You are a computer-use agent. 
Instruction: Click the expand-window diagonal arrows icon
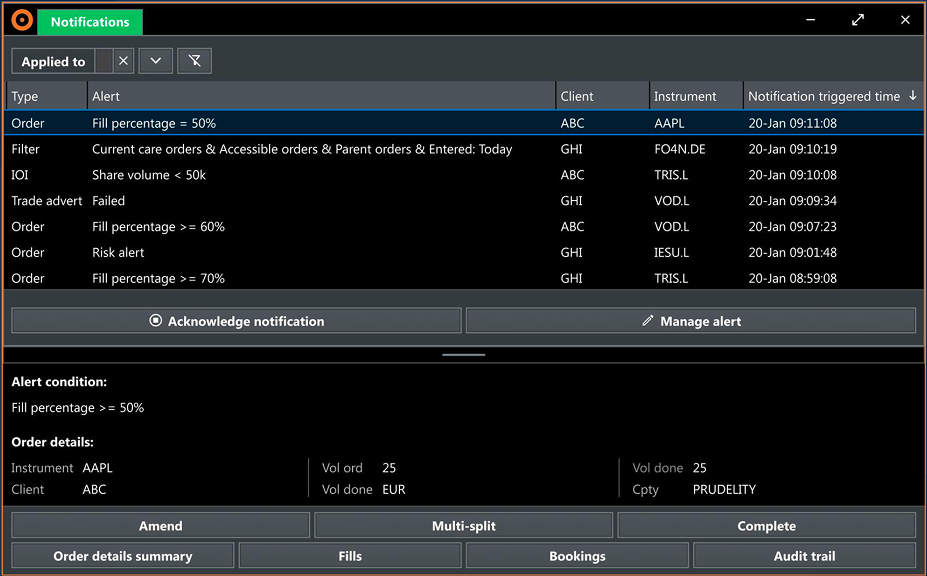pos(857,19)
